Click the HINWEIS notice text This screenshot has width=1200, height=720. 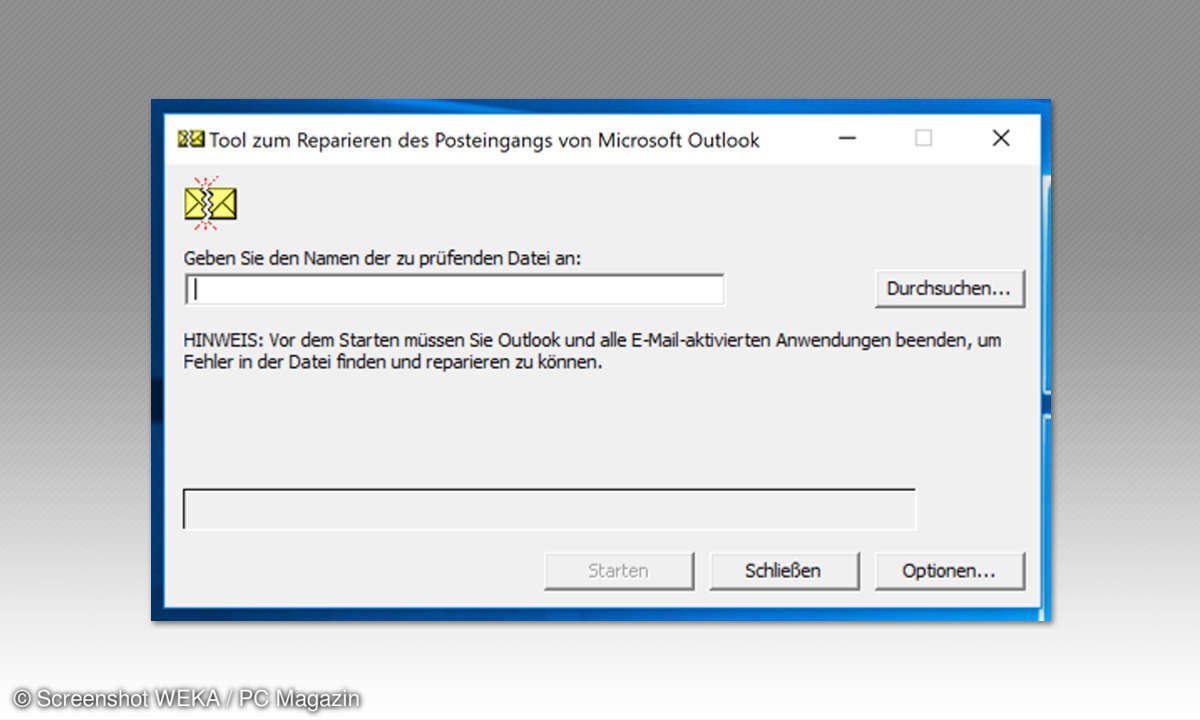593,351
